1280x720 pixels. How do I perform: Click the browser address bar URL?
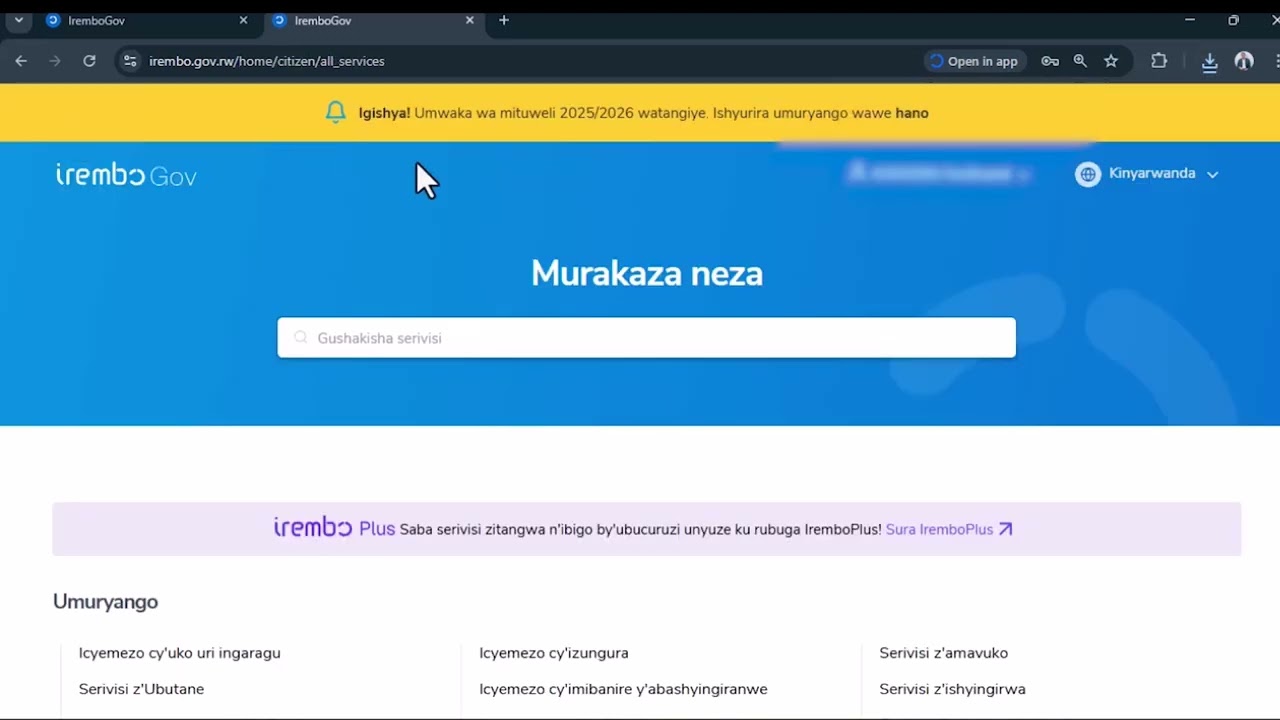(x=267, y=61)
